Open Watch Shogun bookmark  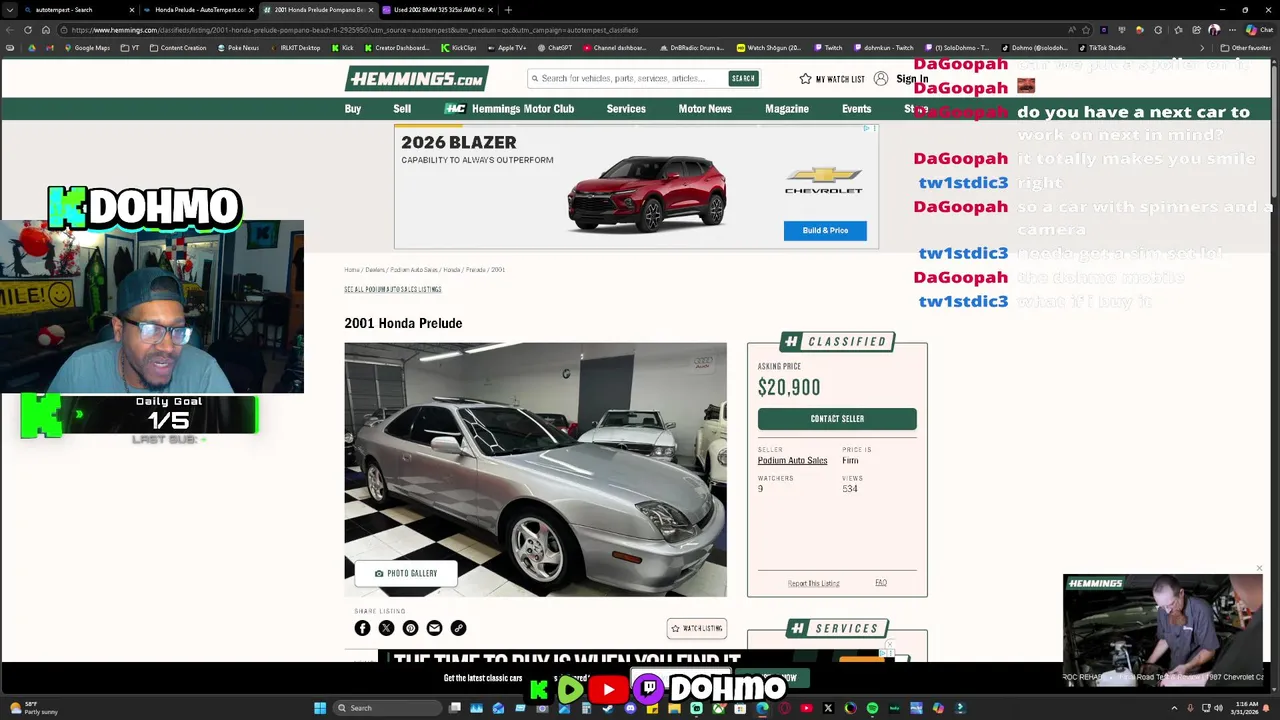(x=769, y=48)
